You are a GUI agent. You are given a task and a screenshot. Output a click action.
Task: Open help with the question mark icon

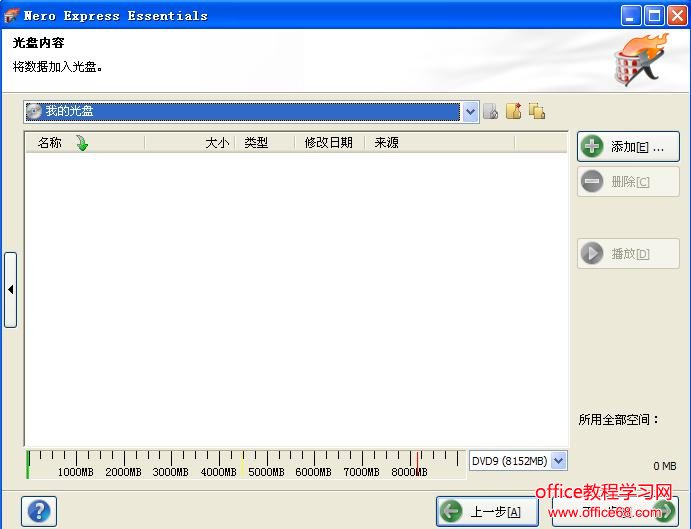[39, 511]
